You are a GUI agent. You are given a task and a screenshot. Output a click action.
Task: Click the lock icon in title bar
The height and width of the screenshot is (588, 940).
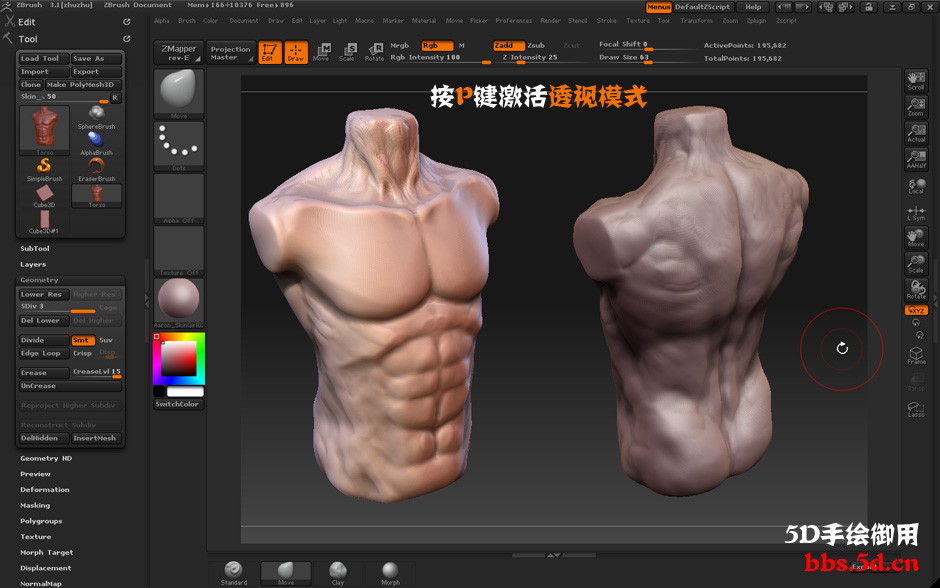click(x=868, y=7)
